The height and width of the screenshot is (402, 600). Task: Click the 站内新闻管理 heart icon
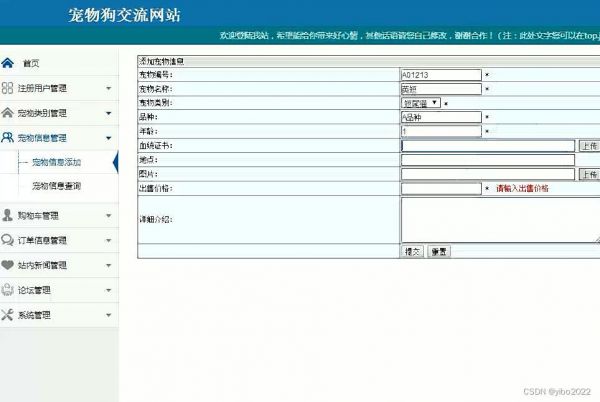(x=8, y=265)
